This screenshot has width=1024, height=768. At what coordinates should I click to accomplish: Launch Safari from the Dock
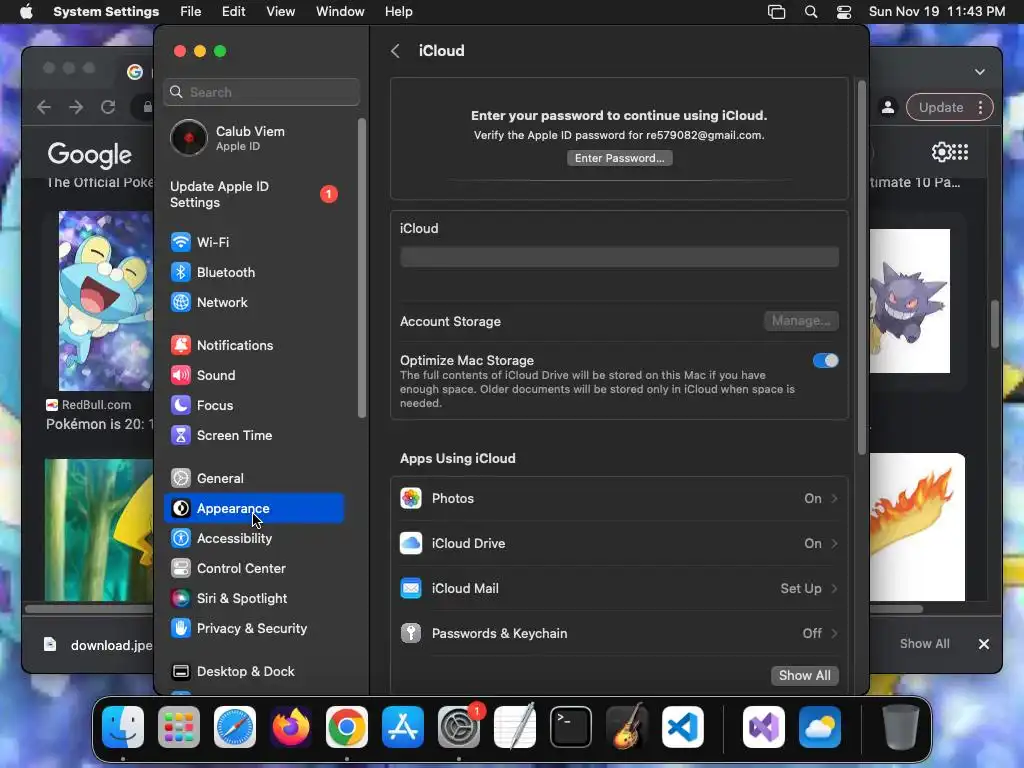click(235, 727)
